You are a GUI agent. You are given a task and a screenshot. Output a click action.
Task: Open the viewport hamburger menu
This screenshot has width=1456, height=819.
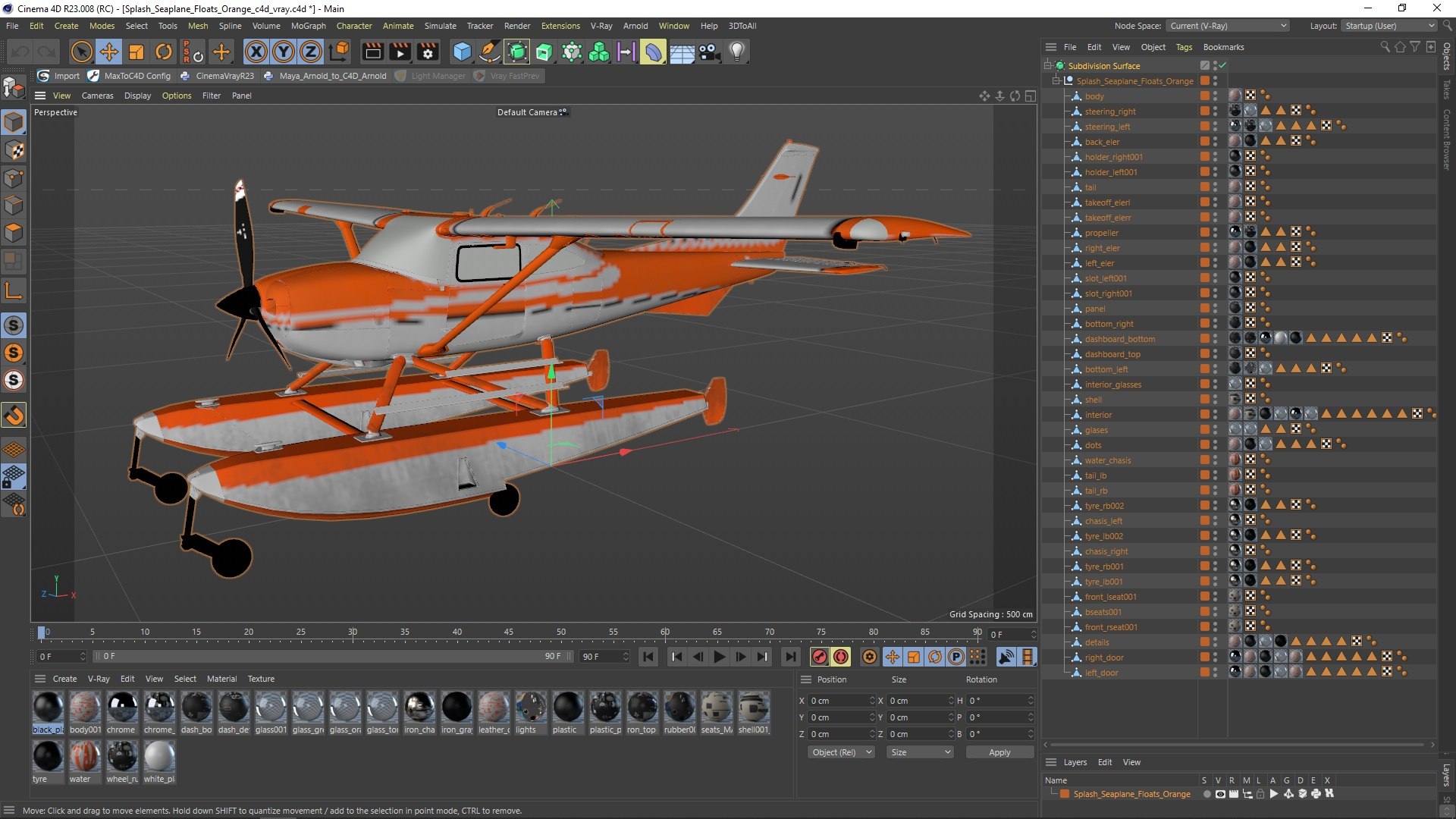pyautogui.click(x=40, y=96)
